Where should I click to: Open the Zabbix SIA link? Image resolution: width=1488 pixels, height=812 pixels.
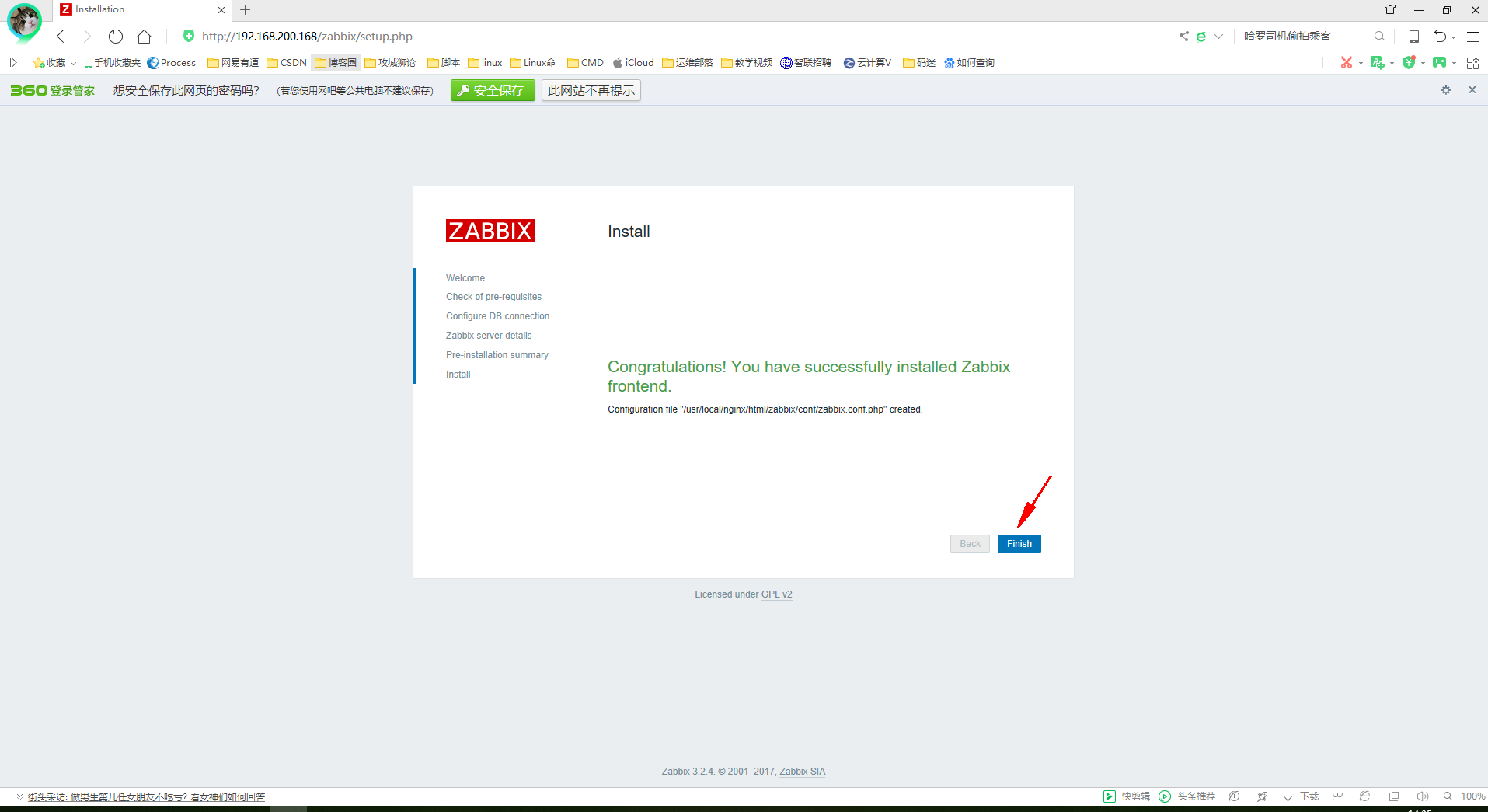tap(802, 772)
